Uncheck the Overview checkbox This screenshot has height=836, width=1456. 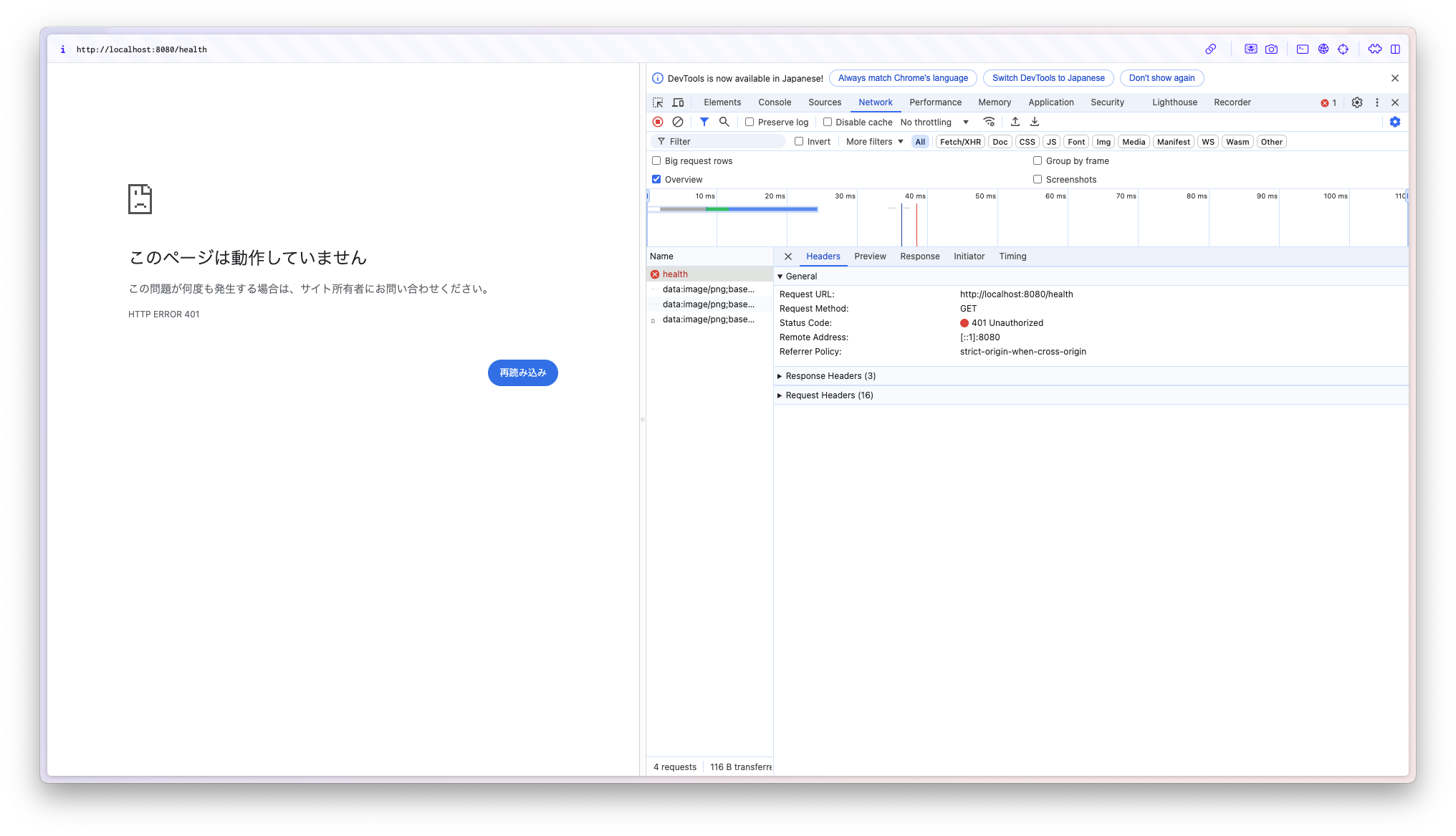pos(656,179)
